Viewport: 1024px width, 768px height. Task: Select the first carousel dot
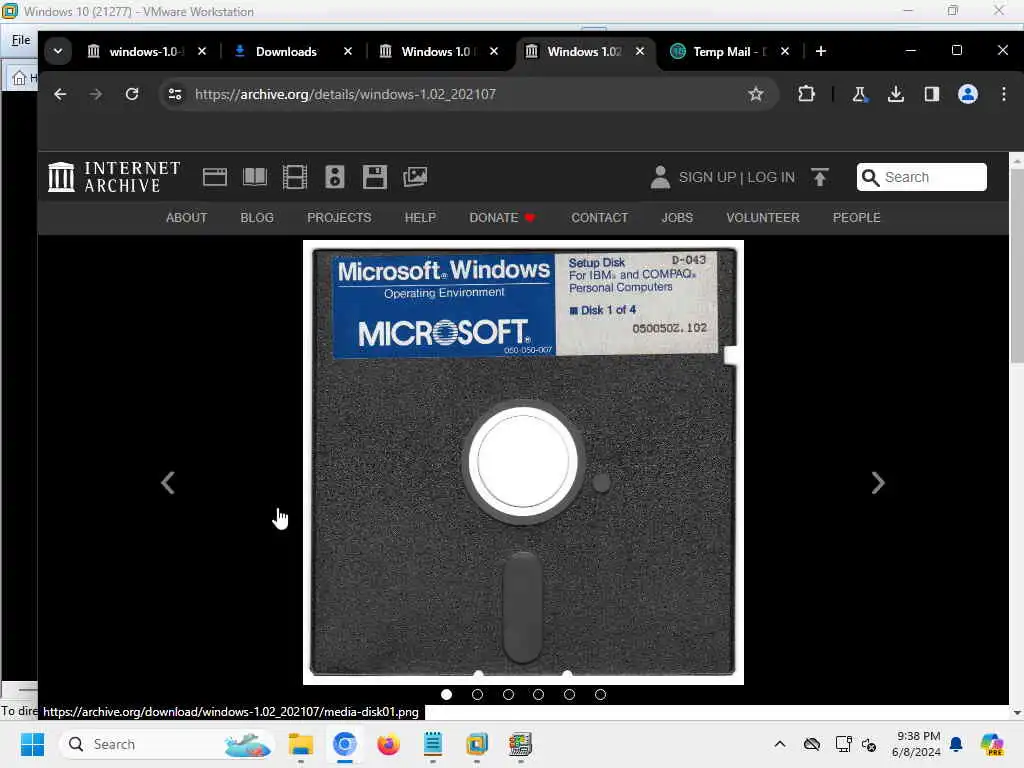click(x=447, y=695)
